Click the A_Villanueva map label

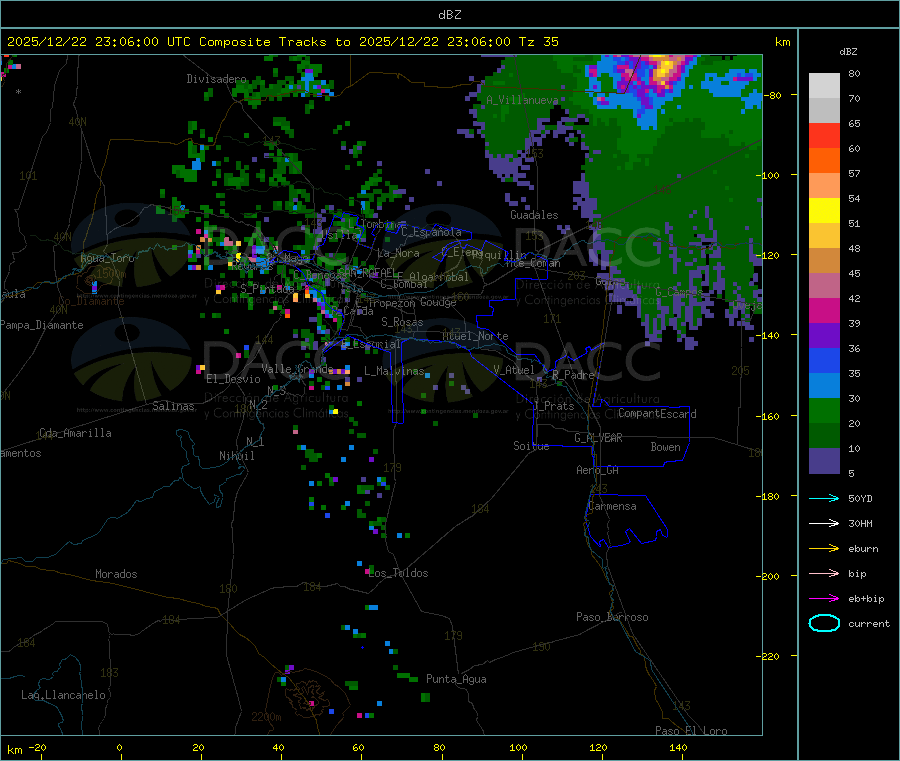tap(522, 100)
